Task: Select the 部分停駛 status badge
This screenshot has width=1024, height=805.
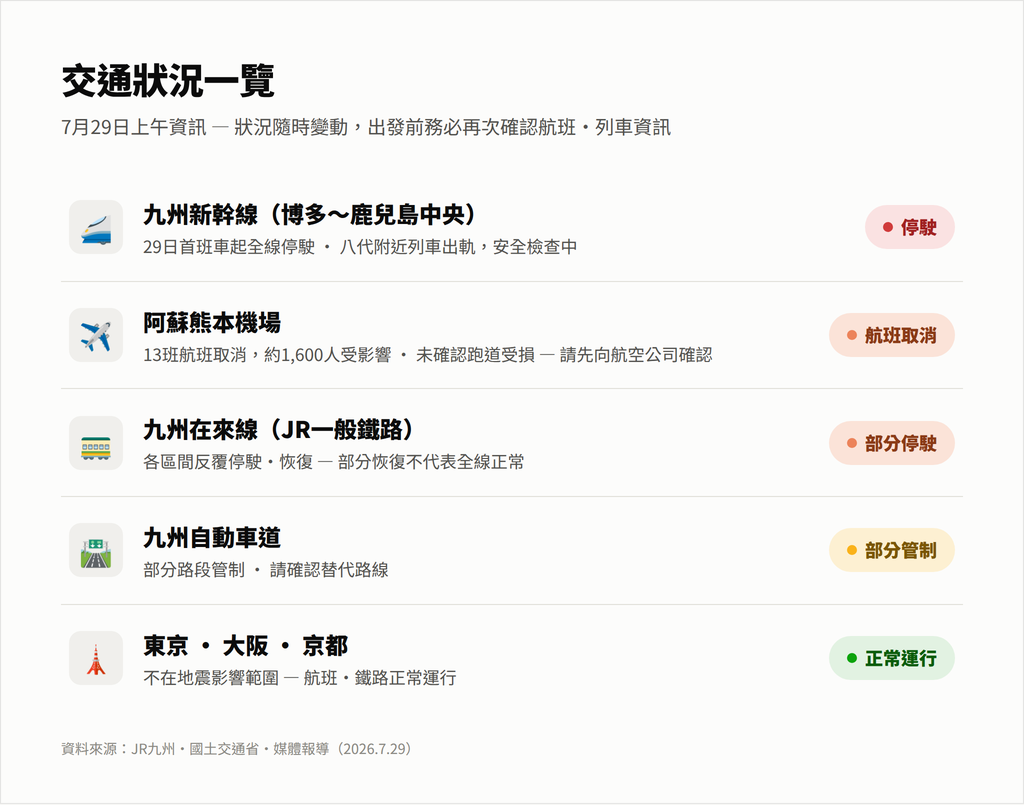Action: pos(892,443)
